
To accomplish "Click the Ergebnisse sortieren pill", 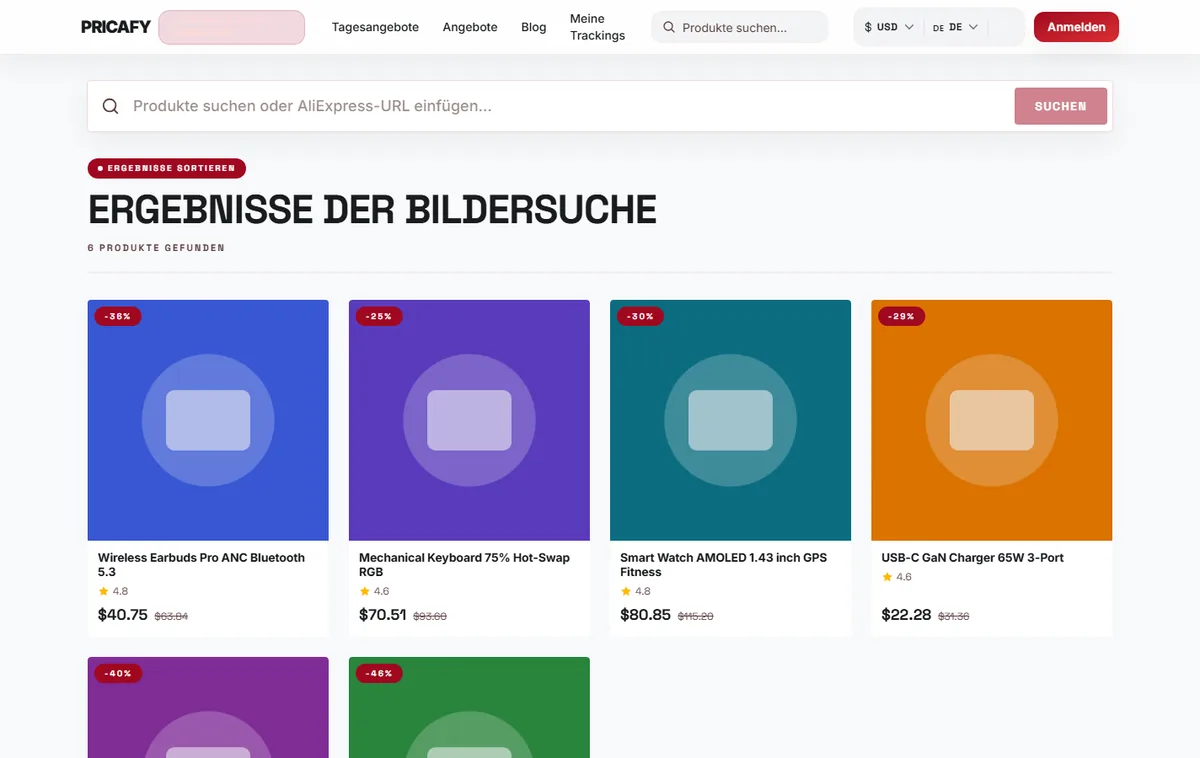I will click(x=167, y=168).
